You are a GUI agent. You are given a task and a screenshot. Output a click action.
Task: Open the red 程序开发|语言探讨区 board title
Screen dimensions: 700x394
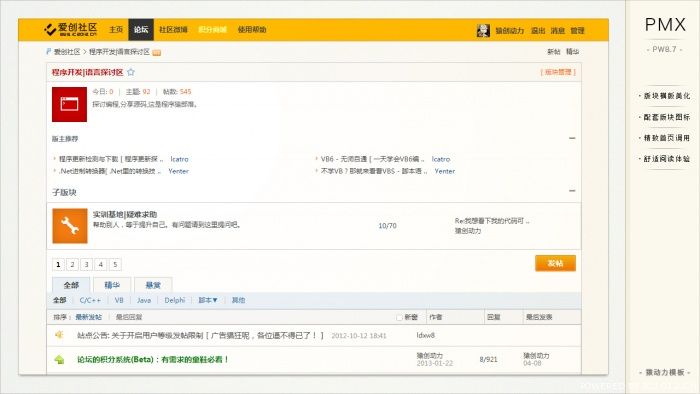[x=88, y=72]
